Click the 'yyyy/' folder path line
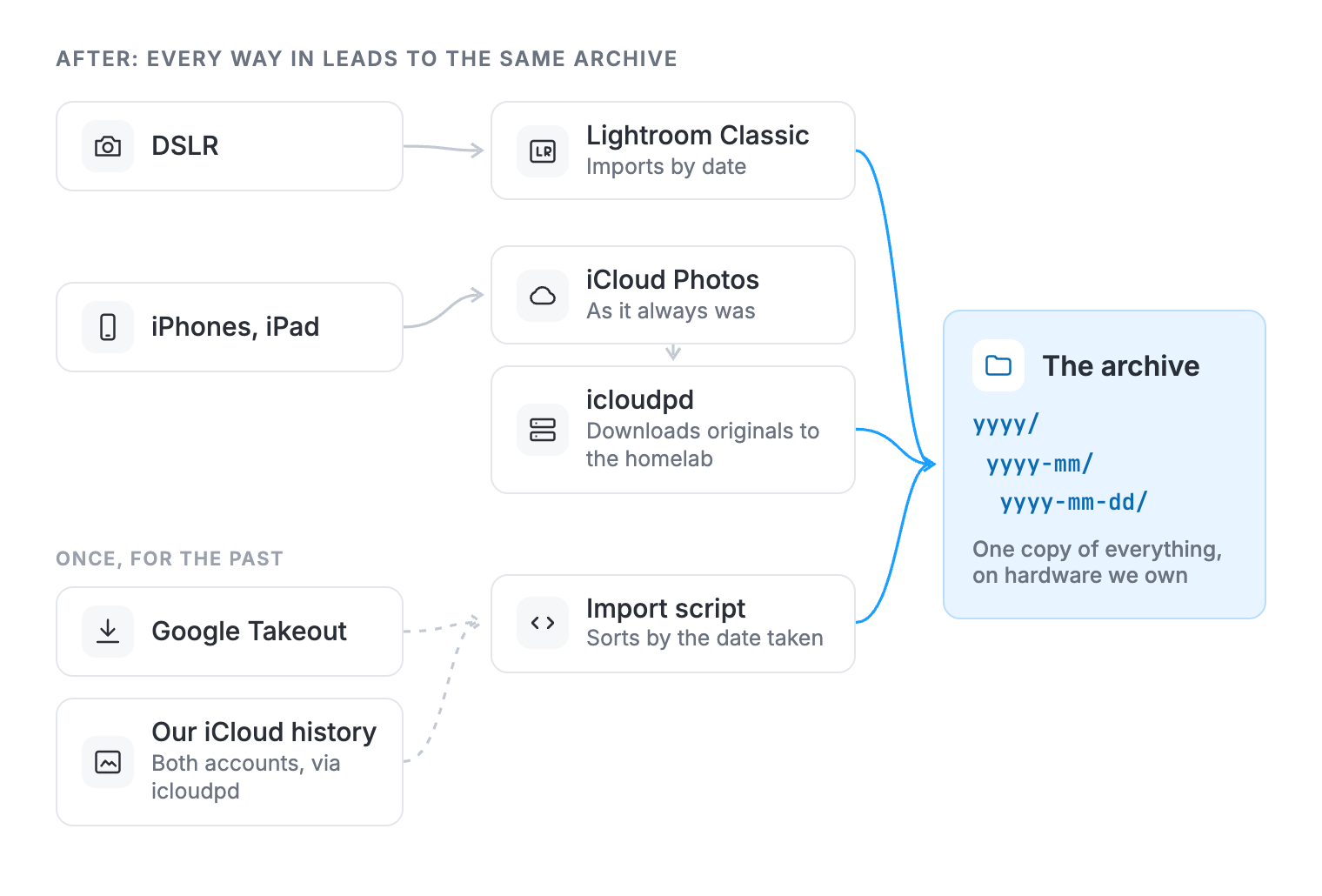This screenshot has width=1322, height=896. tap(1006, 425)
